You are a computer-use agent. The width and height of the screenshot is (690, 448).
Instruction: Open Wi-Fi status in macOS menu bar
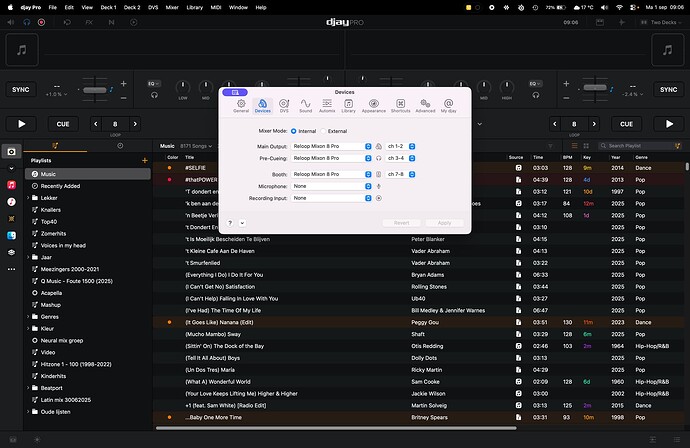click(x=619, y=7)
